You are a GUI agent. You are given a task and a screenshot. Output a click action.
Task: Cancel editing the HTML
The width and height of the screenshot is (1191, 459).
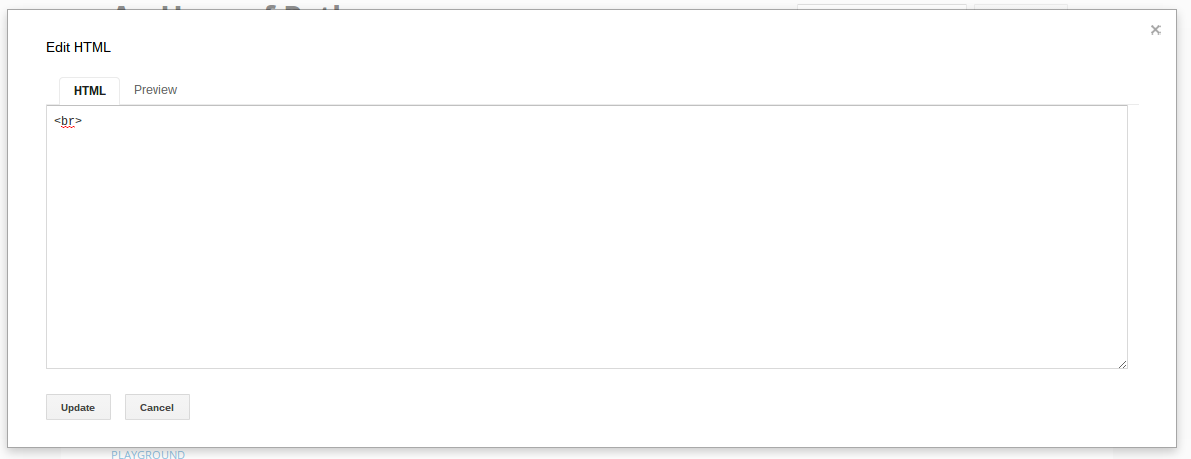[x=157, y=407]
